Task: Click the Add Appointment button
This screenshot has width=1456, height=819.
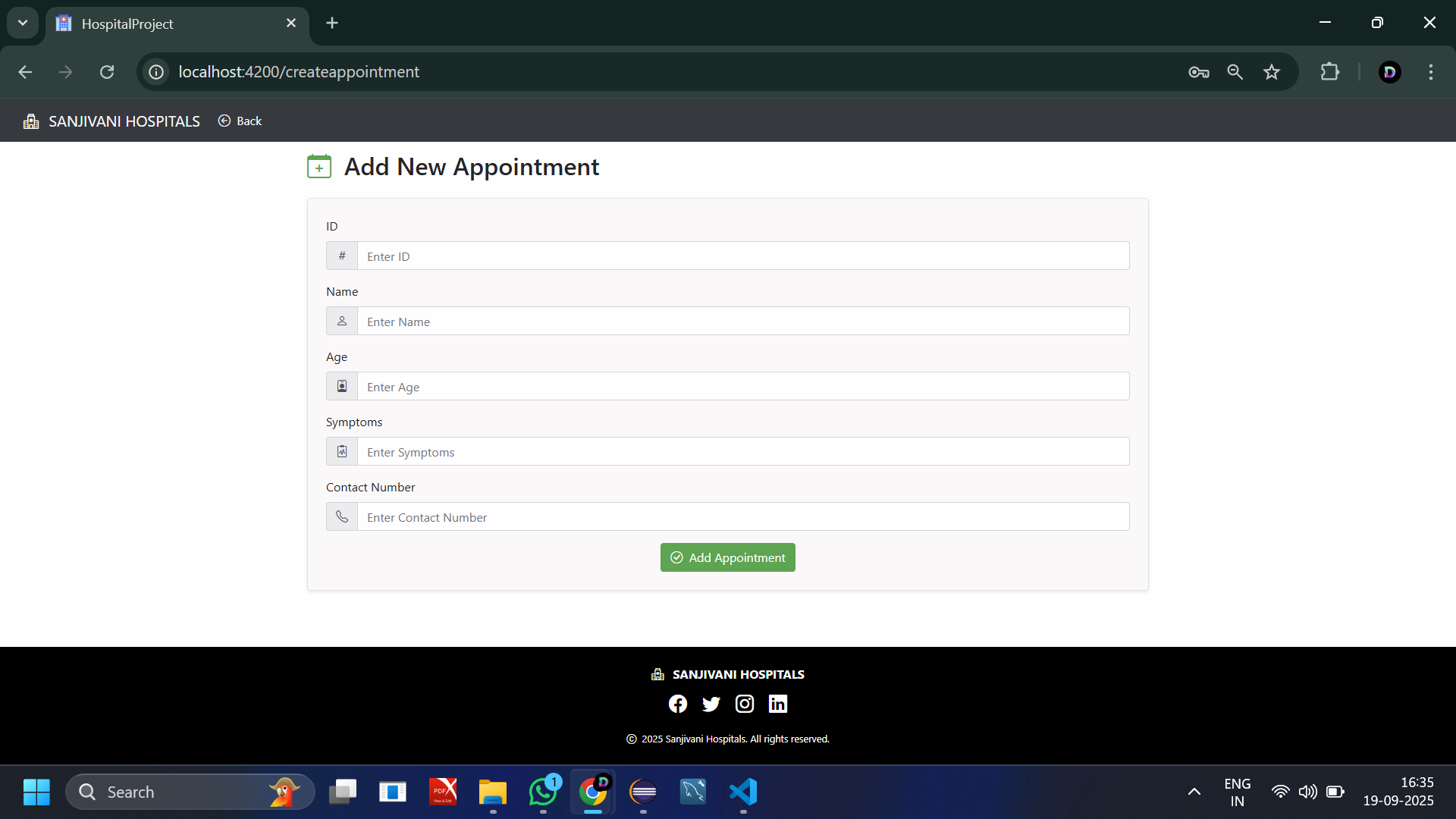Action: tap(728, 557)
